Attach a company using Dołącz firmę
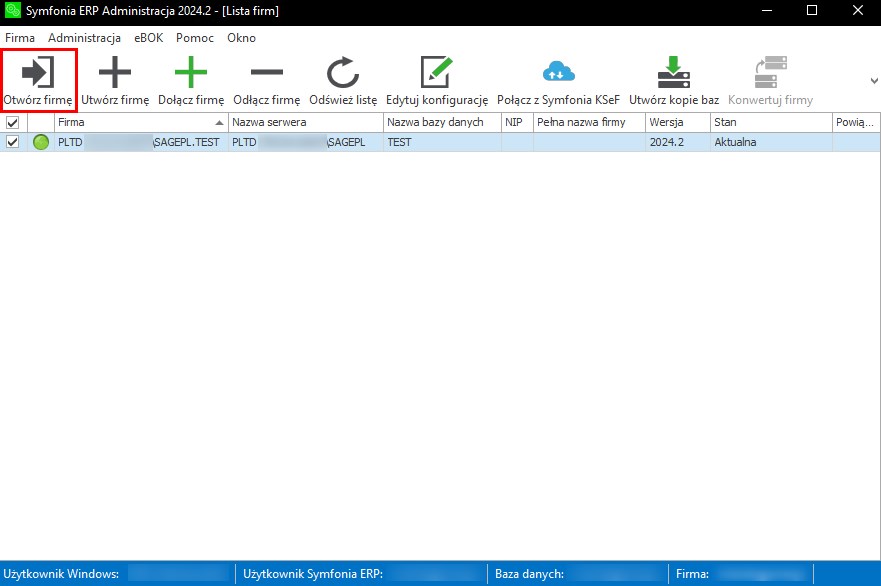This screenshot has height=586, width=881. pyautogui.click(x=191, y=80)
